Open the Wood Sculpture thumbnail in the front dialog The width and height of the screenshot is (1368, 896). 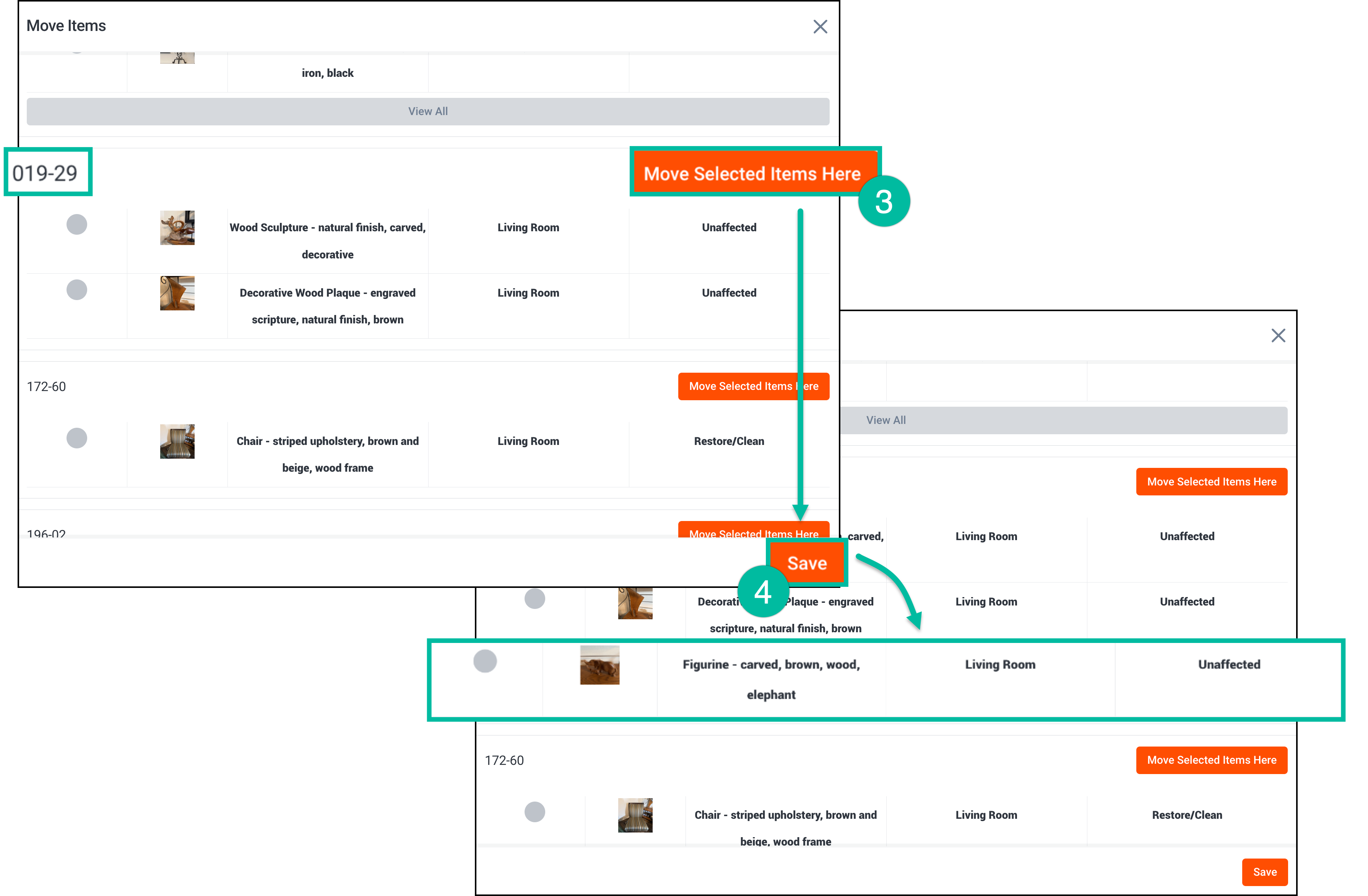177,227
